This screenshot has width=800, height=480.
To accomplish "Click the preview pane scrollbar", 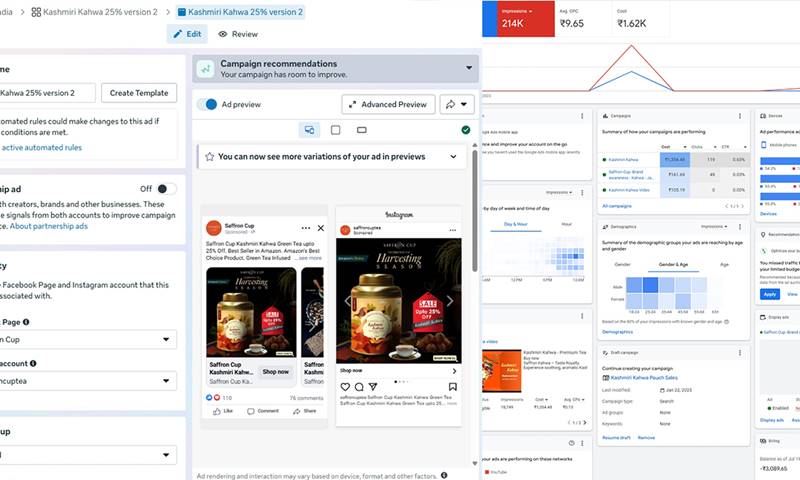I will (475, 209).
